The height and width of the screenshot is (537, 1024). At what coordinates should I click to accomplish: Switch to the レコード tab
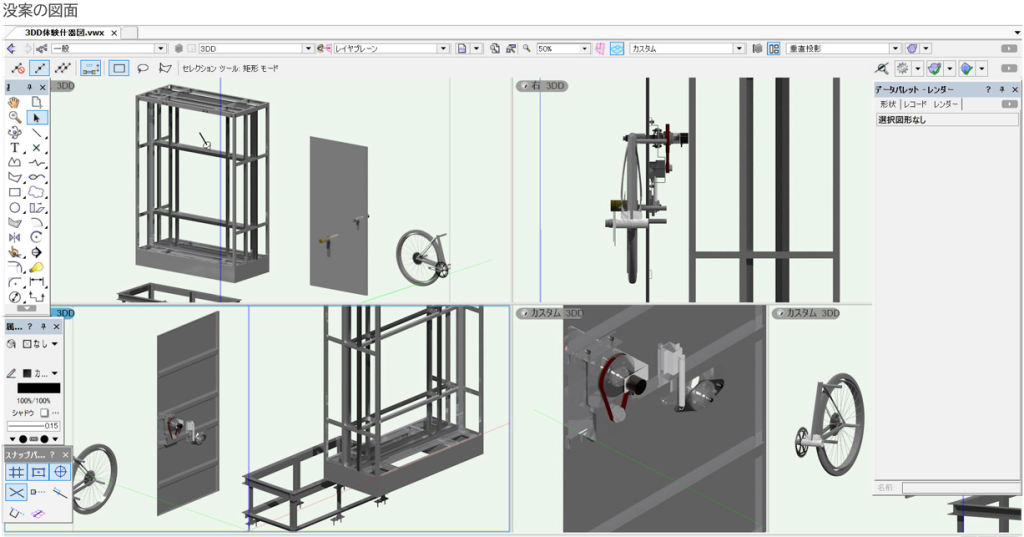tap(915, 104)
